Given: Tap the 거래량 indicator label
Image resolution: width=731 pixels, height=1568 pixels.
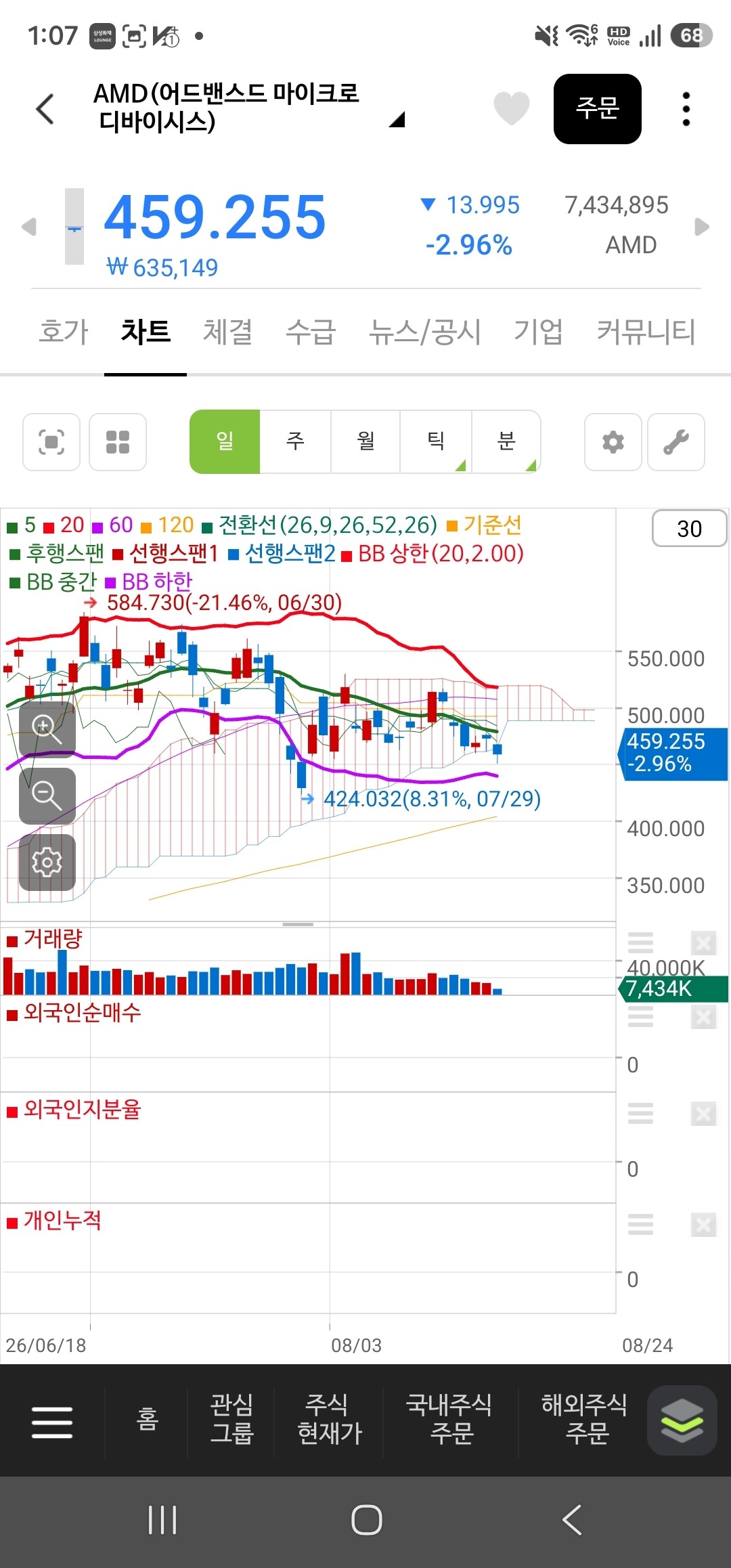Looking at the screenshot, I should point(45,939).
